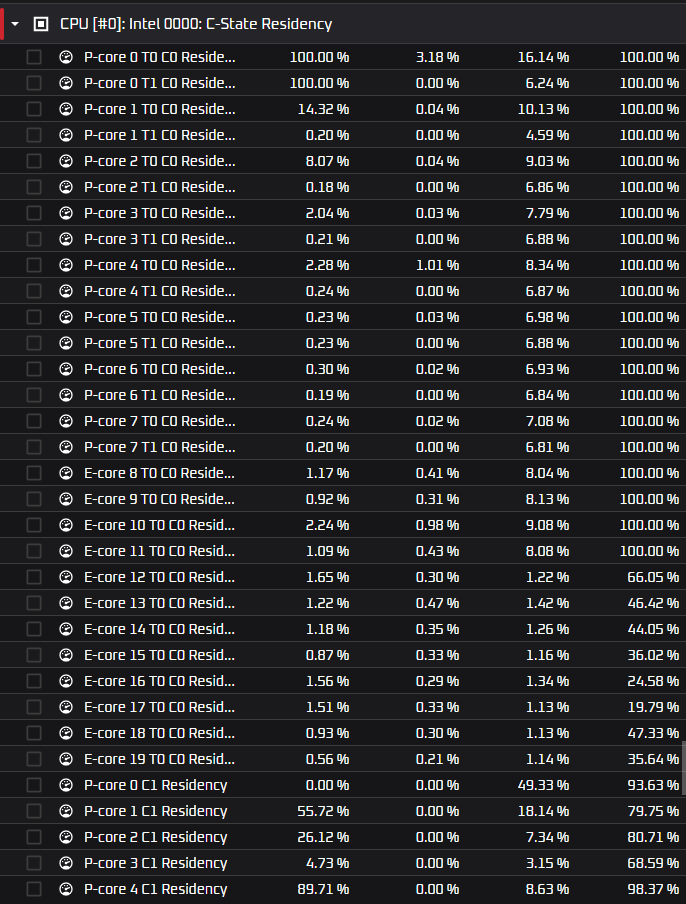Click gauge icon of E-core 19 T0 C0 row
The width and height of the screenshot is (686, 904).
[66, 759]
